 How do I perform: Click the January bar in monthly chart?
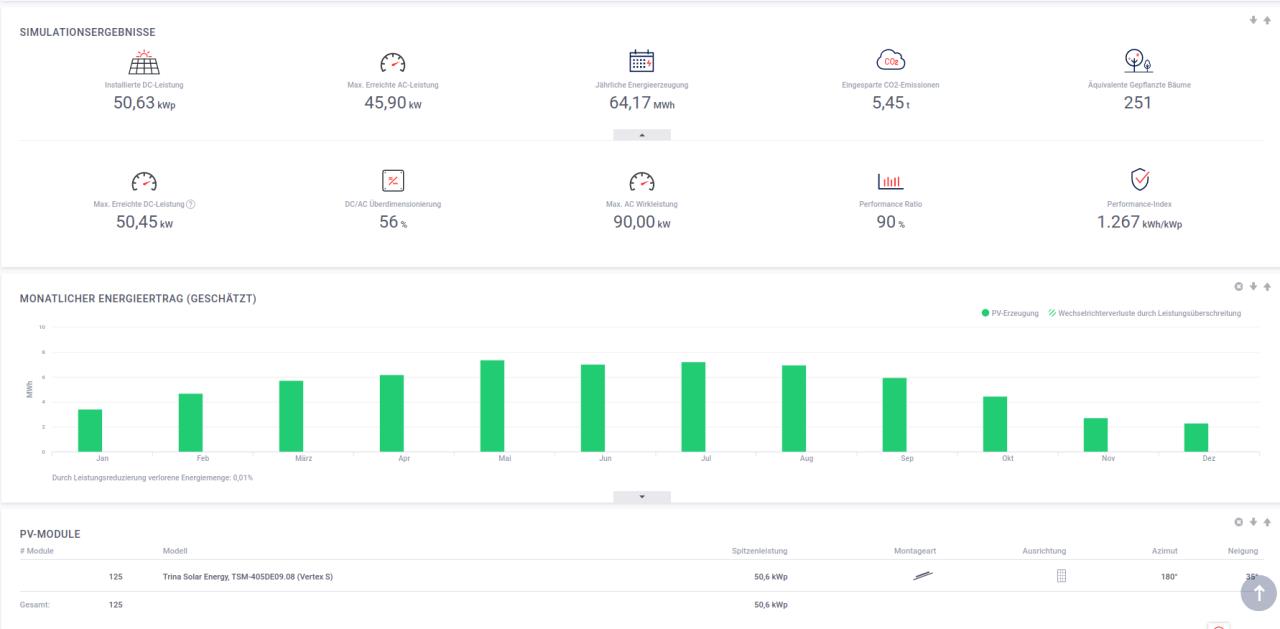(90, 430)
